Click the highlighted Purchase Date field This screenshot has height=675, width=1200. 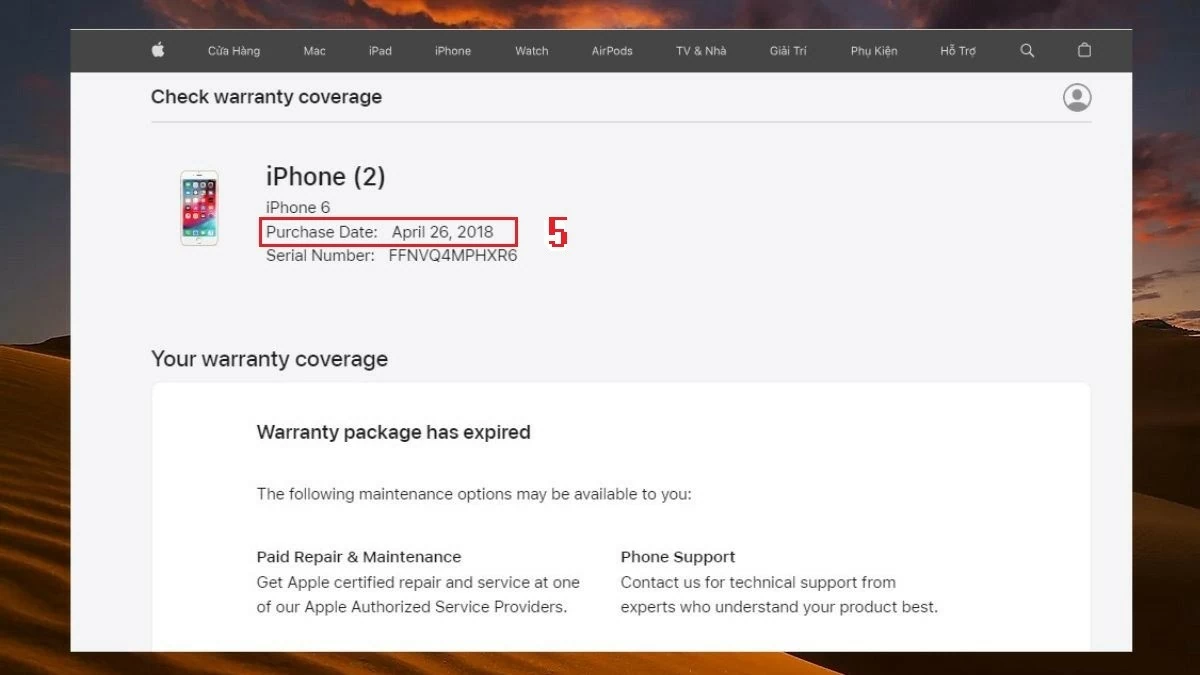pos(388,231)
